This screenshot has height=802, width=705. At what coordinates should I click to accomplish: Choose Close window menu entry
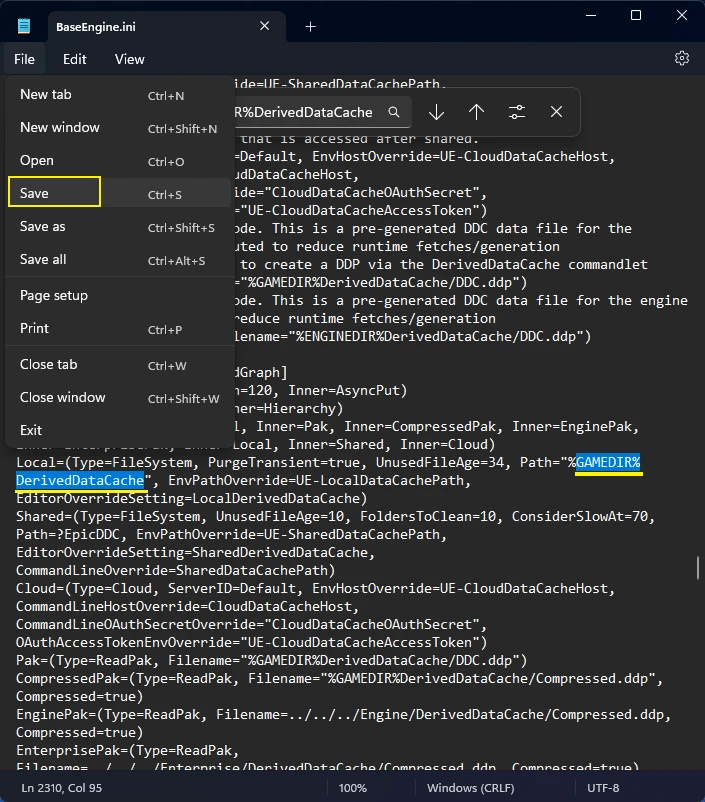pyautogui.click(x=119, y=397)
